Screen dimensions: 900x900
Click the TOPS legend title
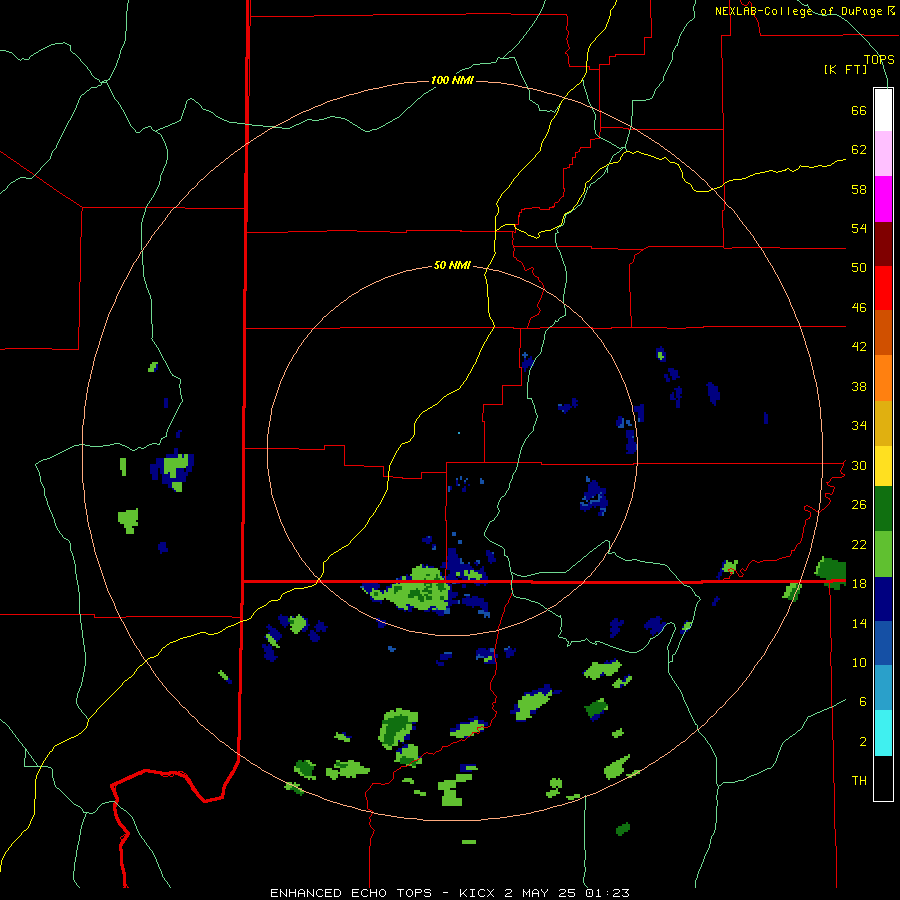tap(879, 59)
